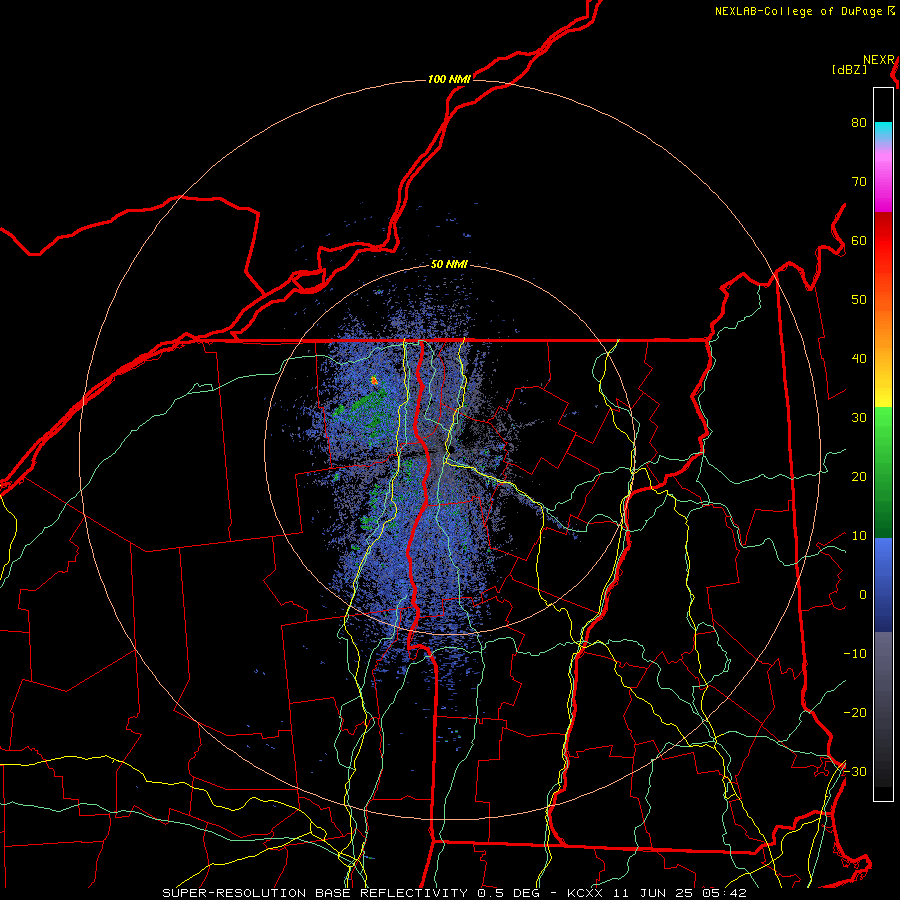Click the 60 value on the dBZ scale
The height and width of the screenshot is (900, 900).
tap(859, 240)
